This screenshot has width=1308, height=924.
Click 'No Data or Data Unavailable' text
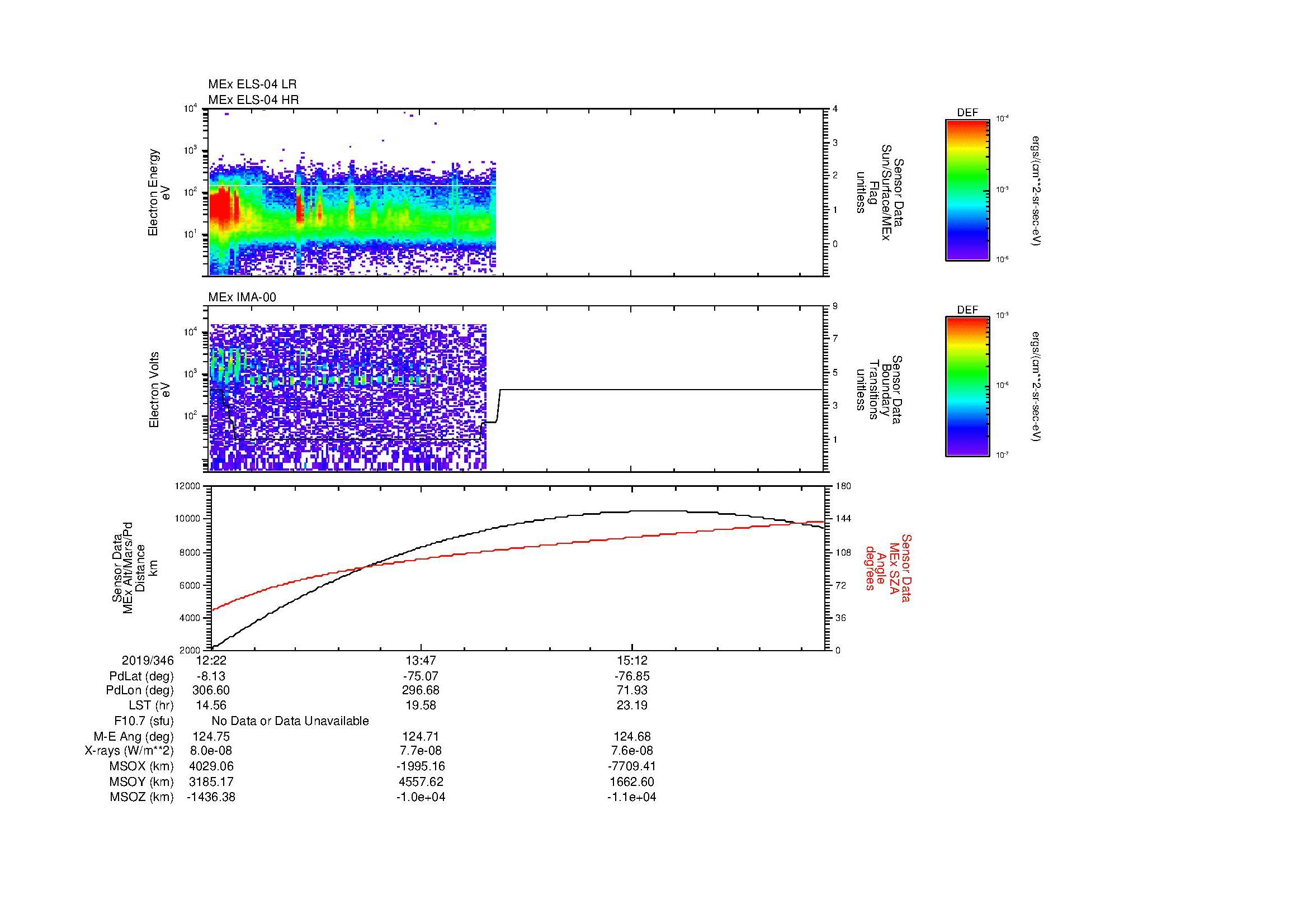(x=290, y=721)
